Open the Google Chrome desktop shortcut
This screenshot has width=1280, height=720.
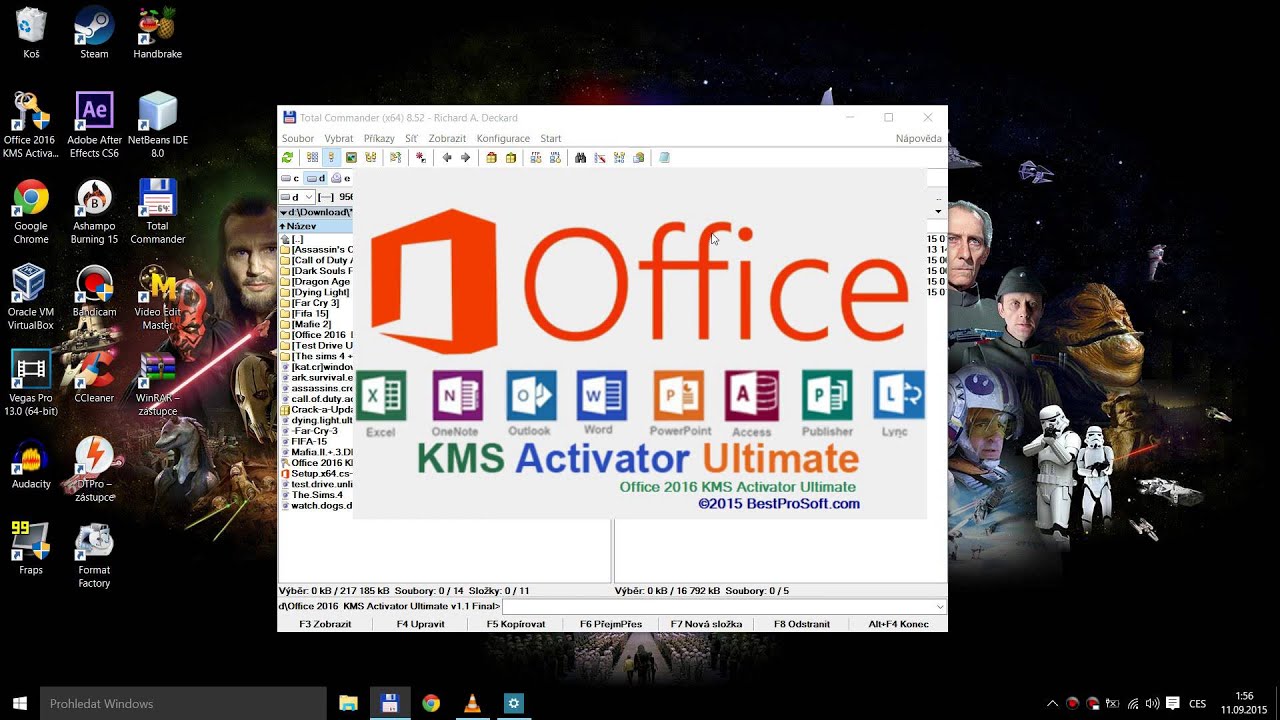(x=31, y=212)
